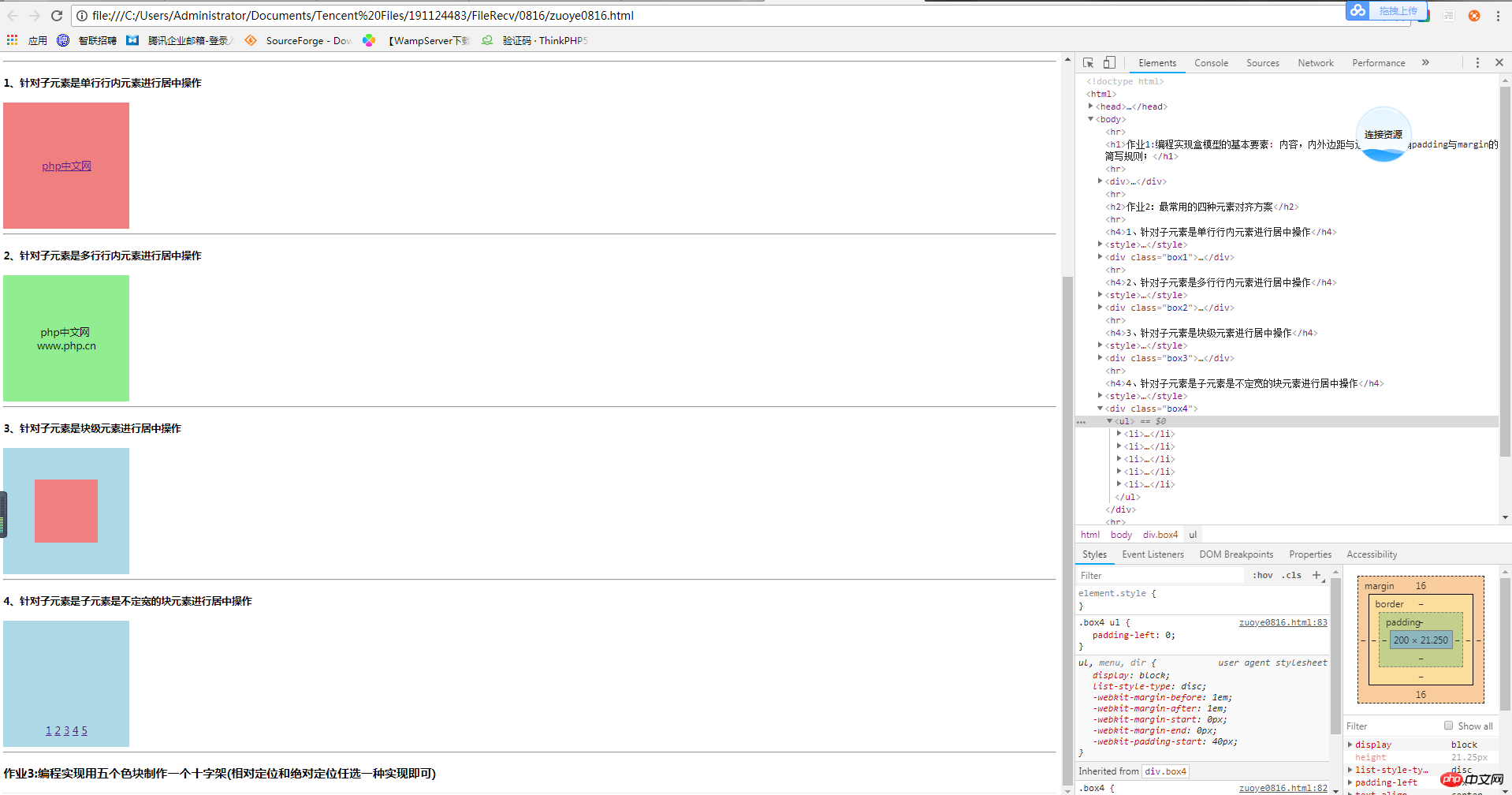Screen dimensions: 1512x795
Task: Open DevTools customize menu dots
Action: [1477, 62]
